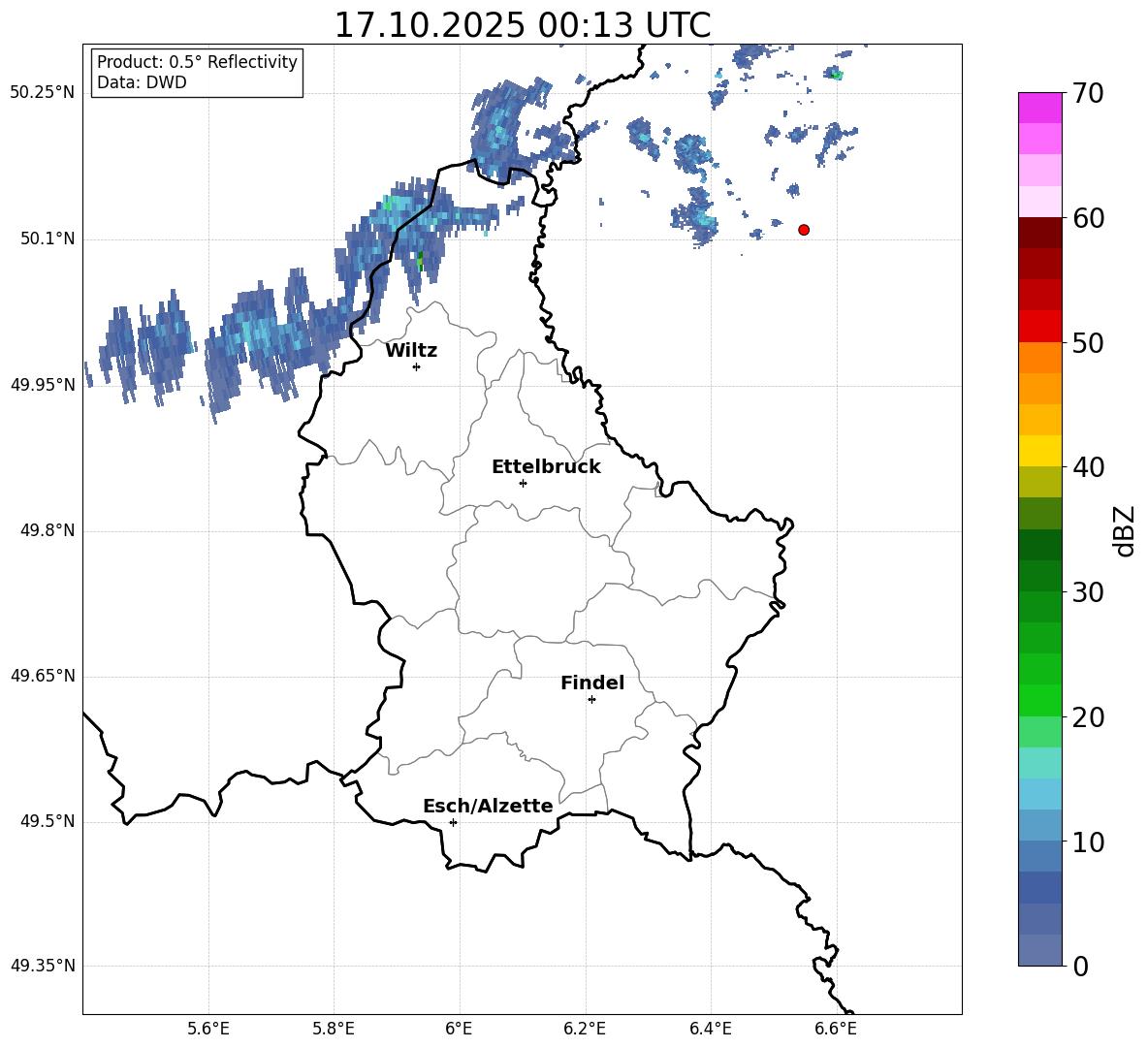The image size is (1148, 1048).
Task: Click the magenta swatch atop the colorbar
Action: pos(1040,108)
